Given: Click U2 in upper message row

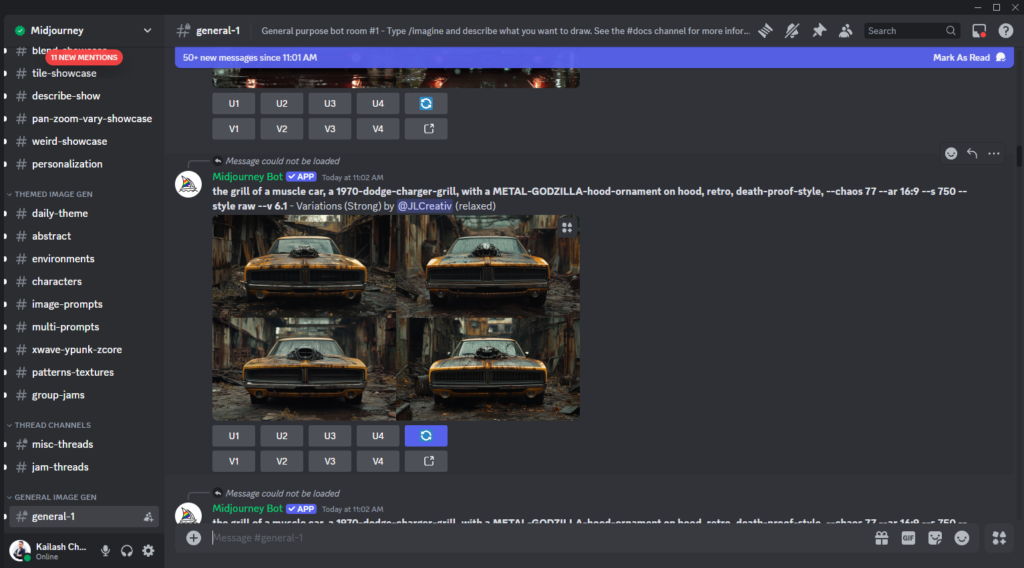Looking at the screenshot, I should (x=281, y=103).
